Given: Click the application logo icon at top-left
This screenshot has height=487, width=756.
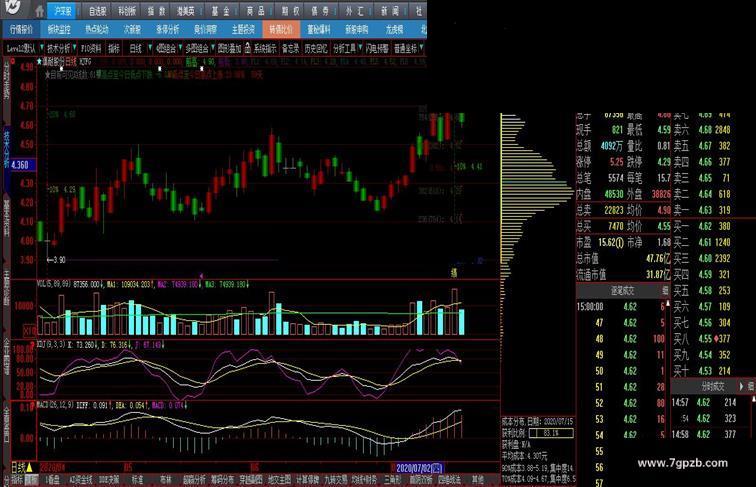Looking at the screenshot, I should pyautogui.click(x=13, y=7).
